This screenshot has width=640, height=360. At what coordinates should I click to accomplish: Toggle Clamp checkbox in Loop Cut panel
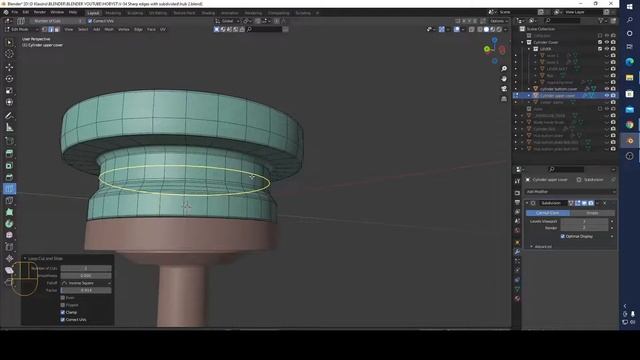coord(63,312)
